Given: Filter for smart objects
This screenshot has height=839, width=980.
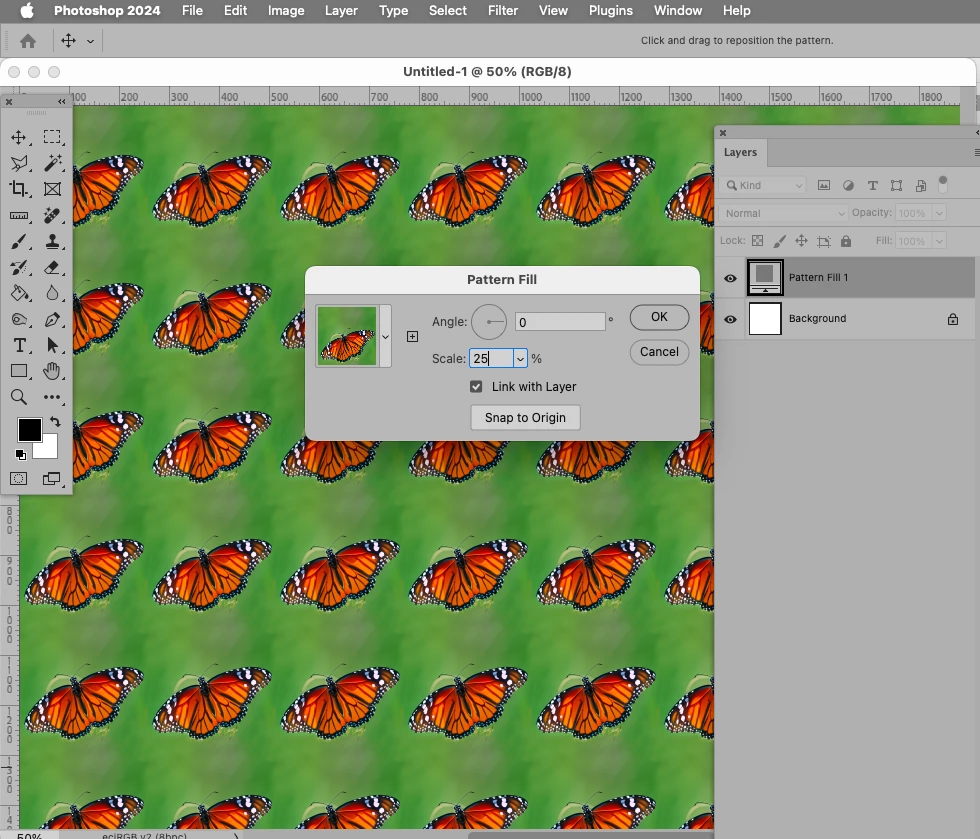Looking at the screenshot, I should click(x=921, y=186).
